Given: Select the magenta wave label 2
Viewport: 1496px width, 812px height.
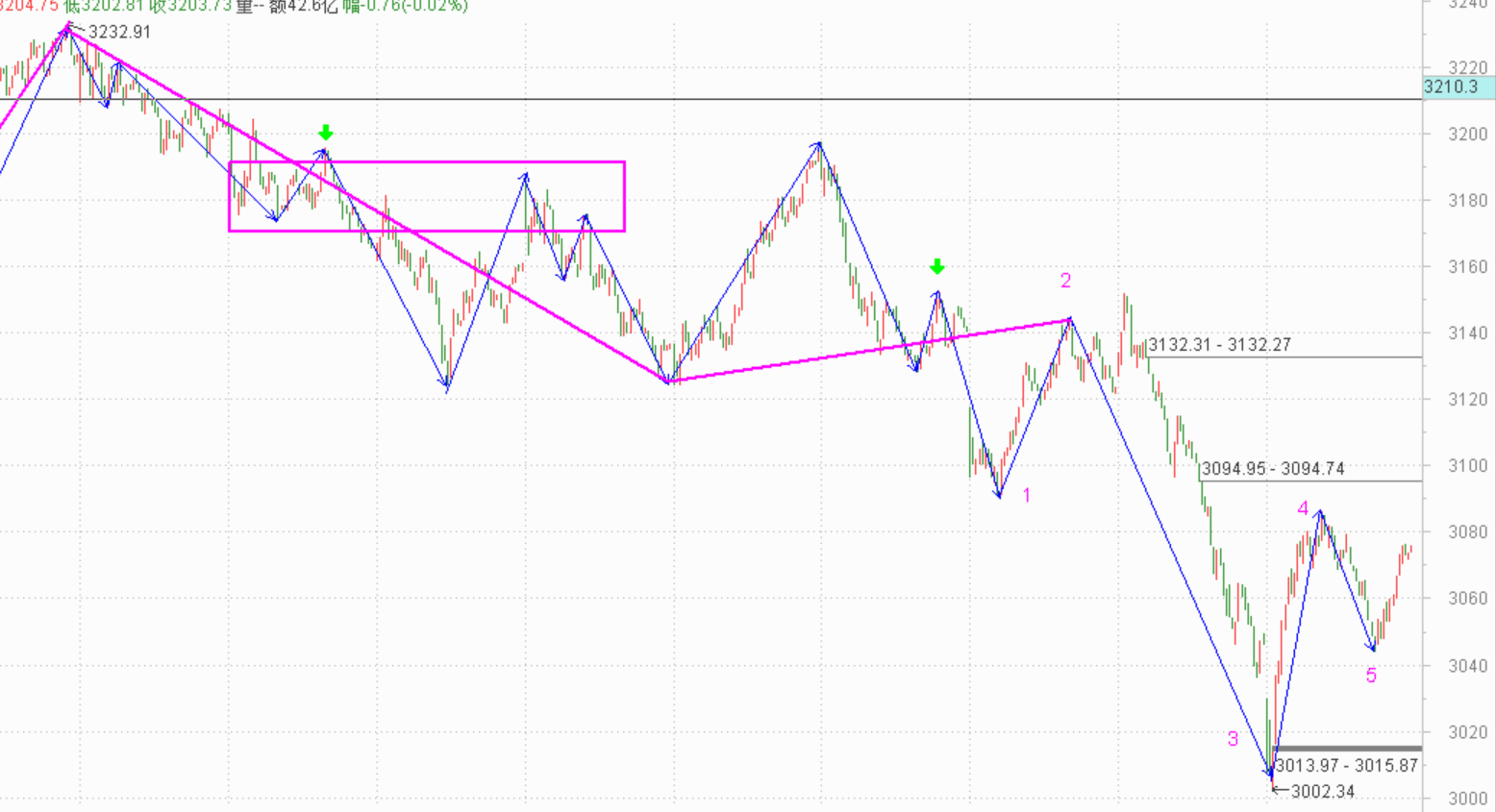Looking at the screenshot, I should [x=1065, y=281].
